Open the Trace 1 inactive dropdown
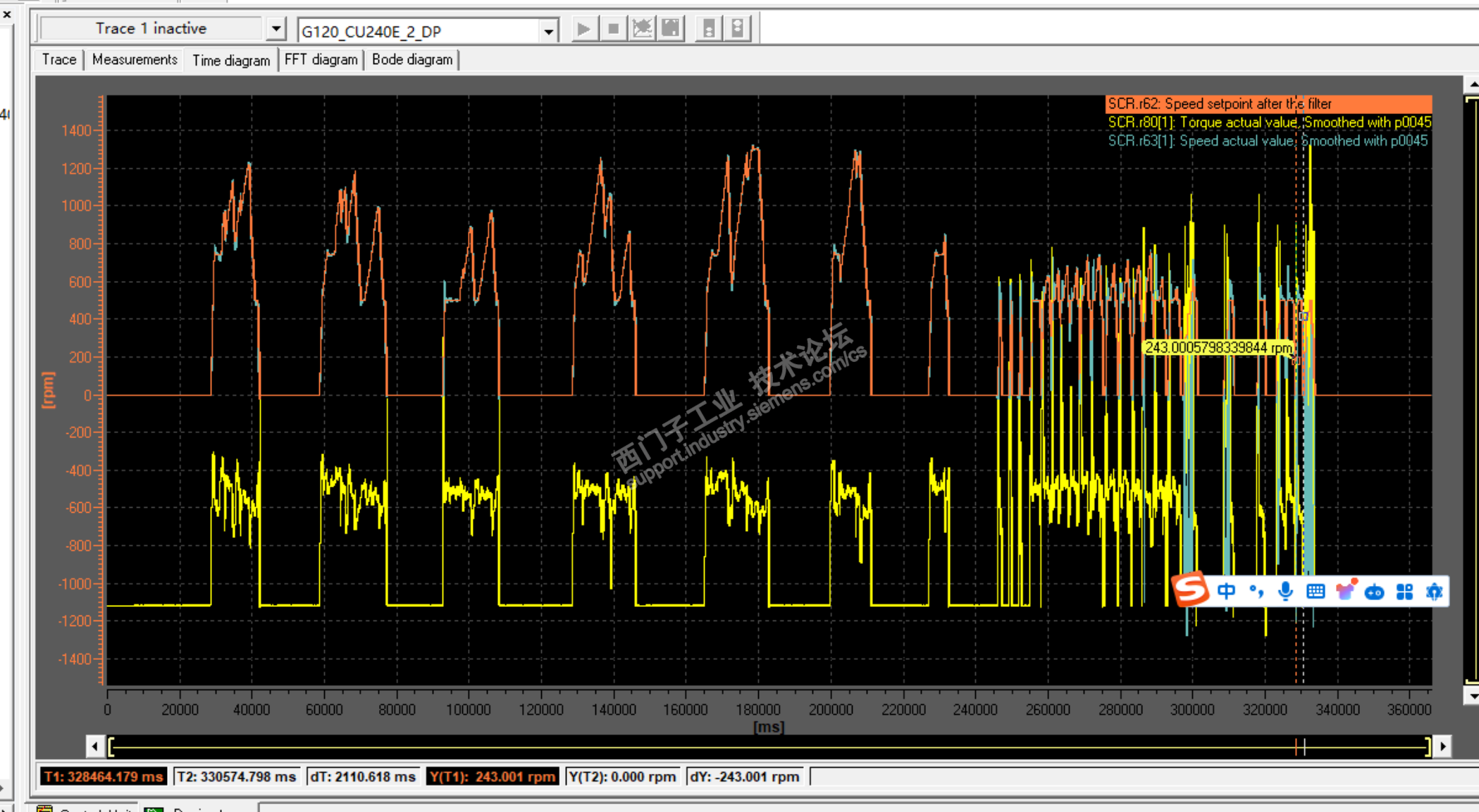Viewport: 1479px width, 812px height. [x=276, y=29]
